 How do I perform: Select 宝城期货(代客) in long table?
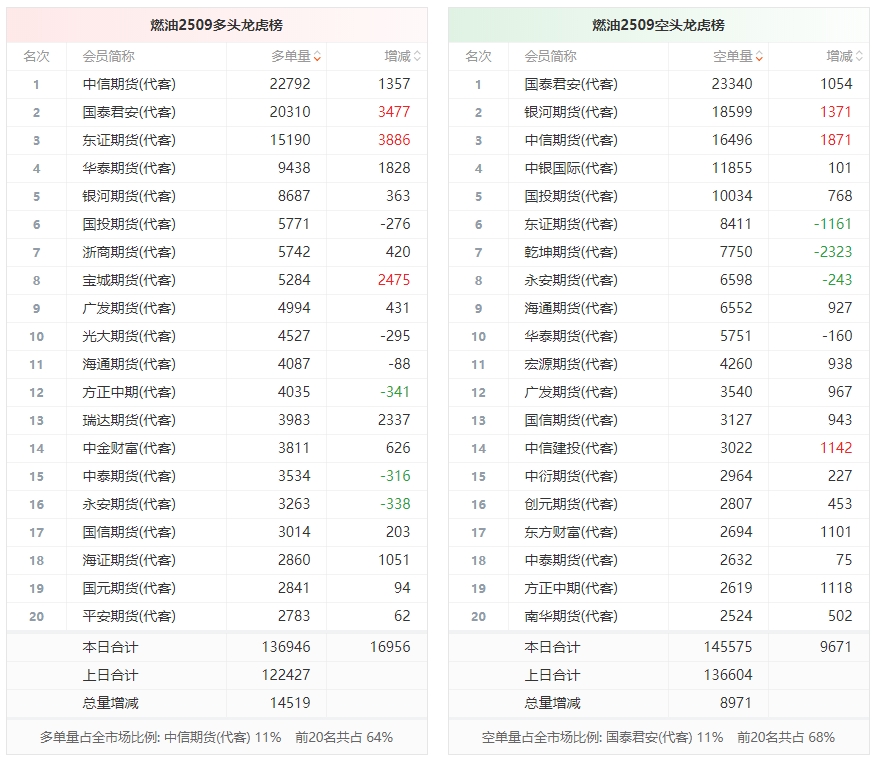coord(129,280)
